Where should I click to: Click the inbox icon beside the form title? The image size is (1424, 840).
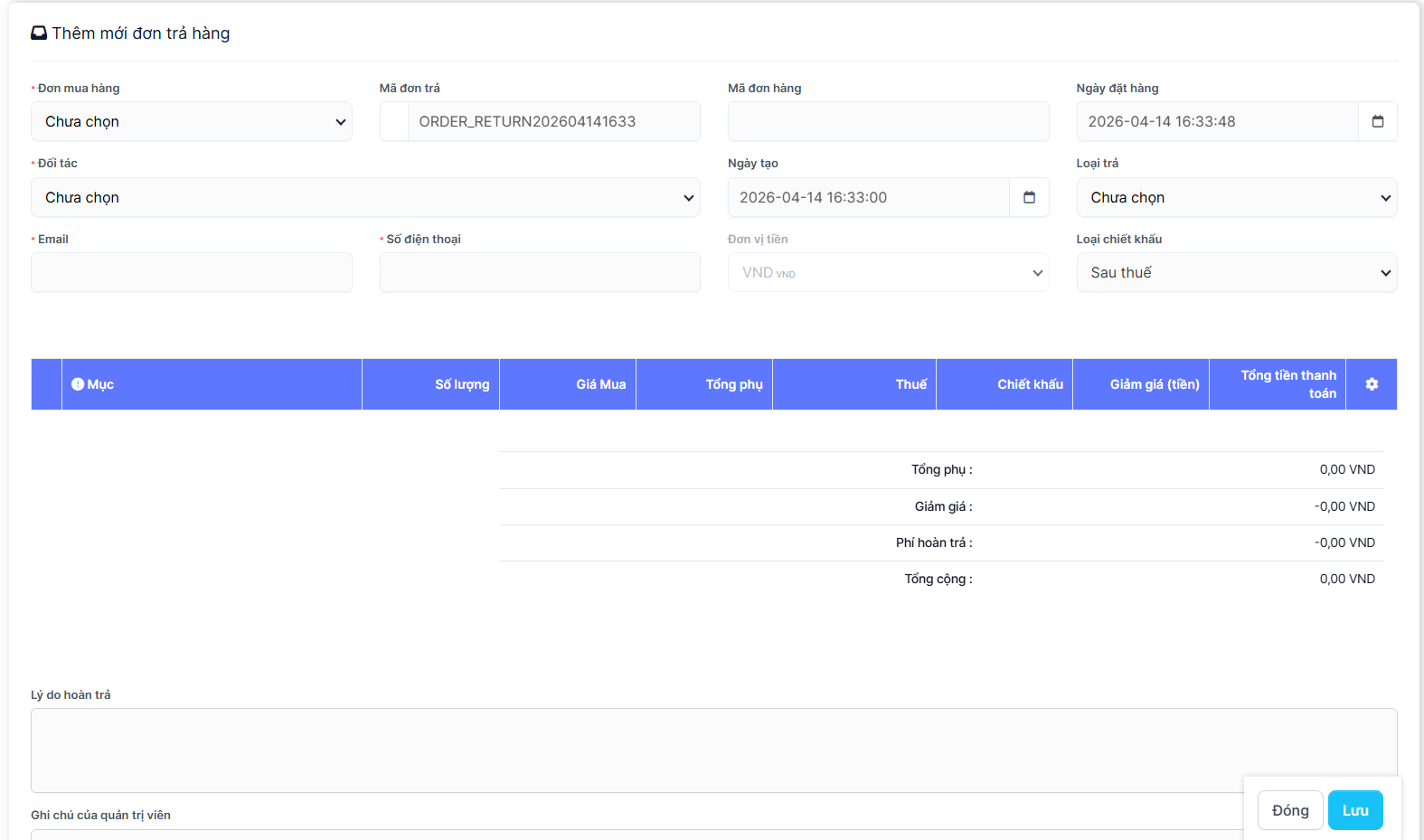pos(39,33)
